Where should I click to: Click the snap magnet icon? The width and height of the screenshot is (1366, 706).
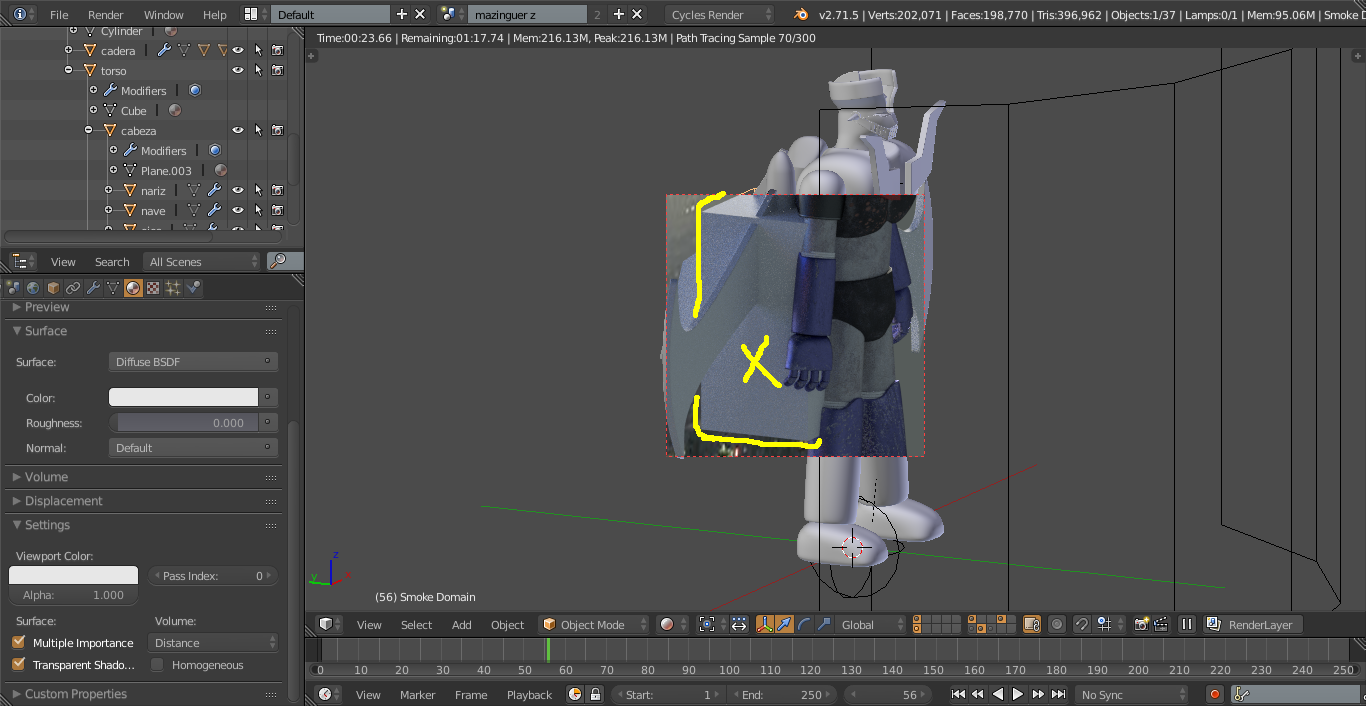[1082, 624]
